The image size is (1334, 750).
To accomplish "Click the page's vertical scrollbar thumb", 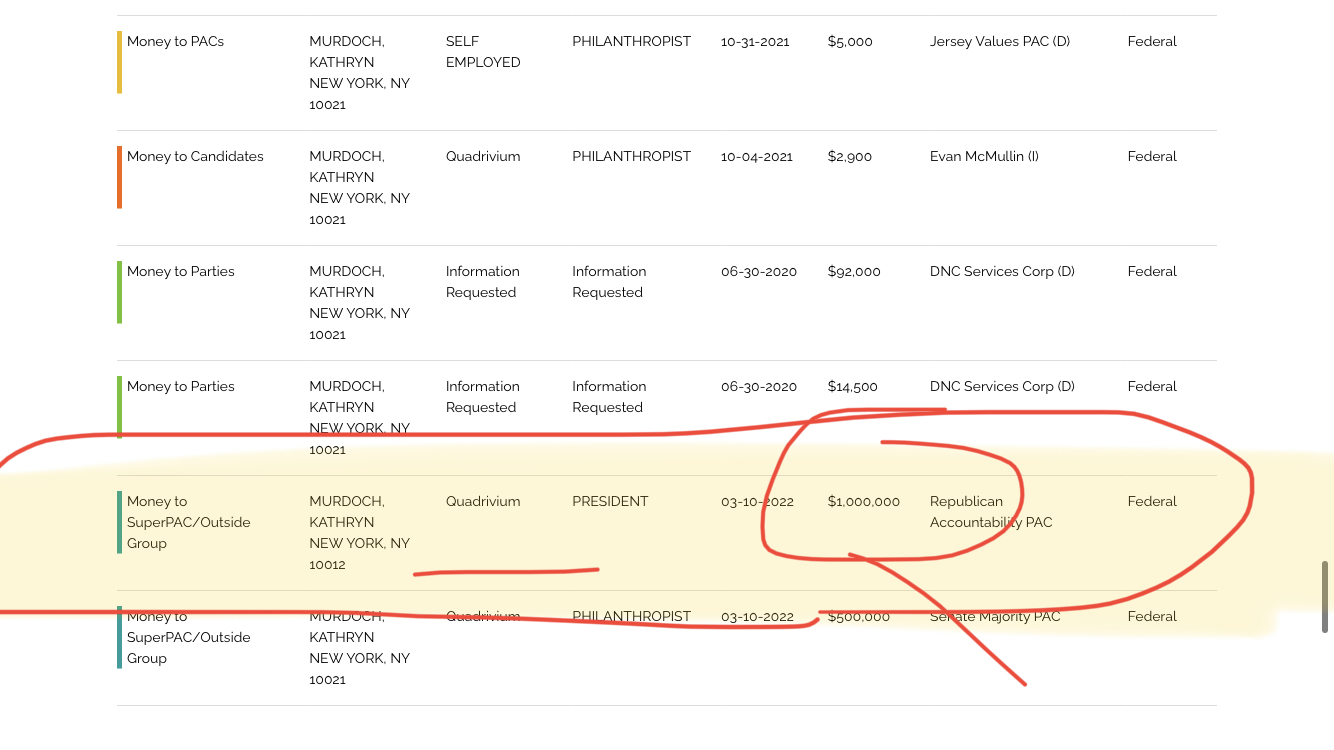I will point(1325,597).
